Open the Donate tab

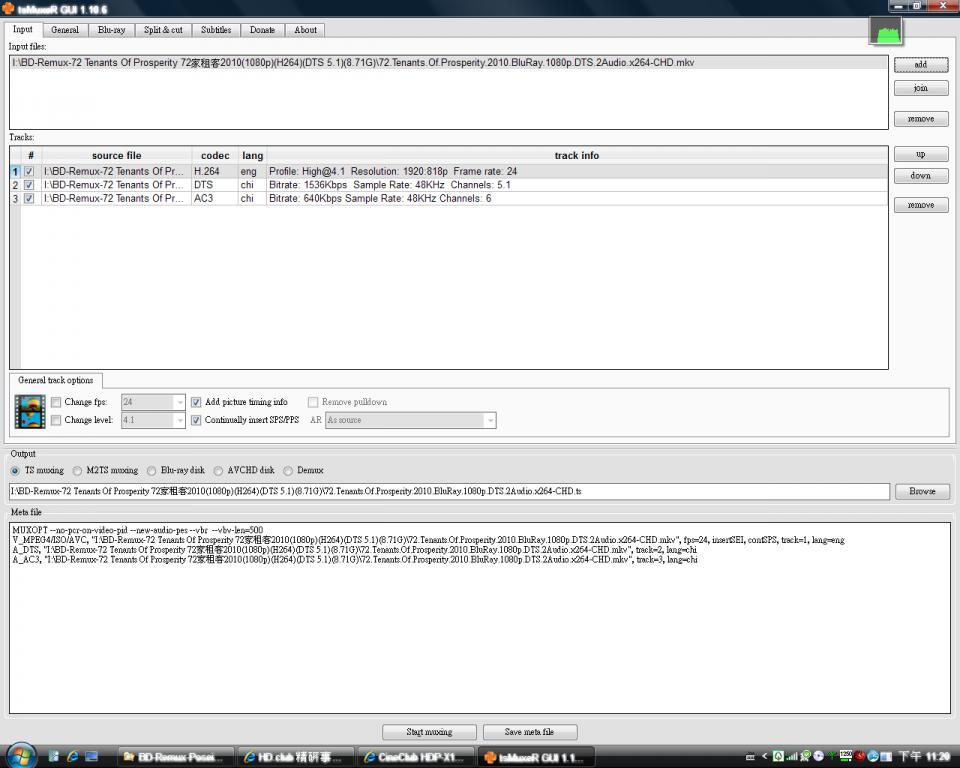[263, 30]
